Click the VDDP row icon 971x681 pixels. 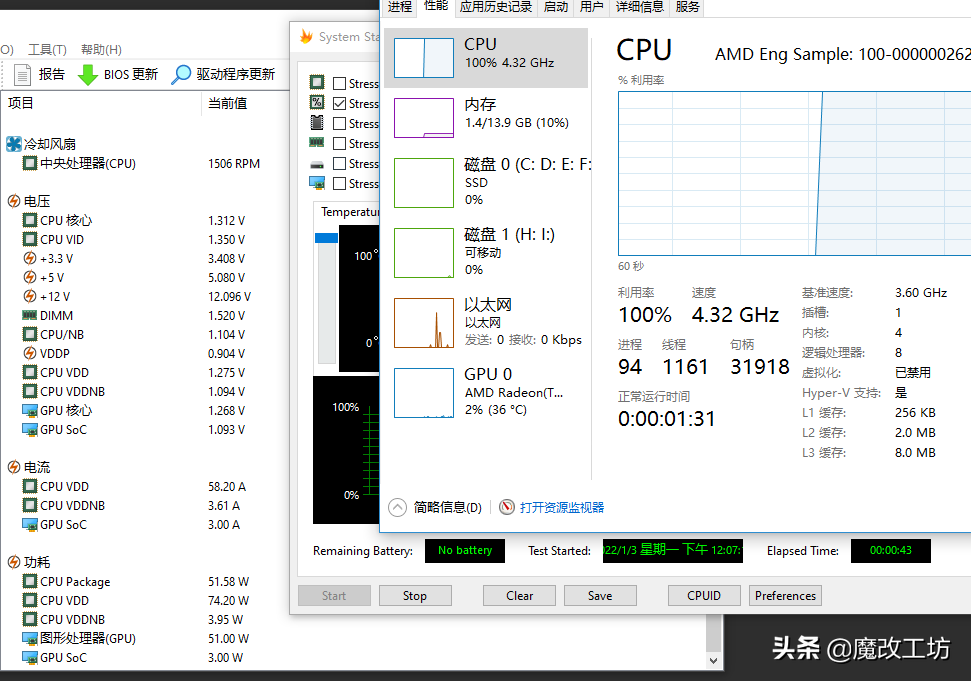pos(30,354)
